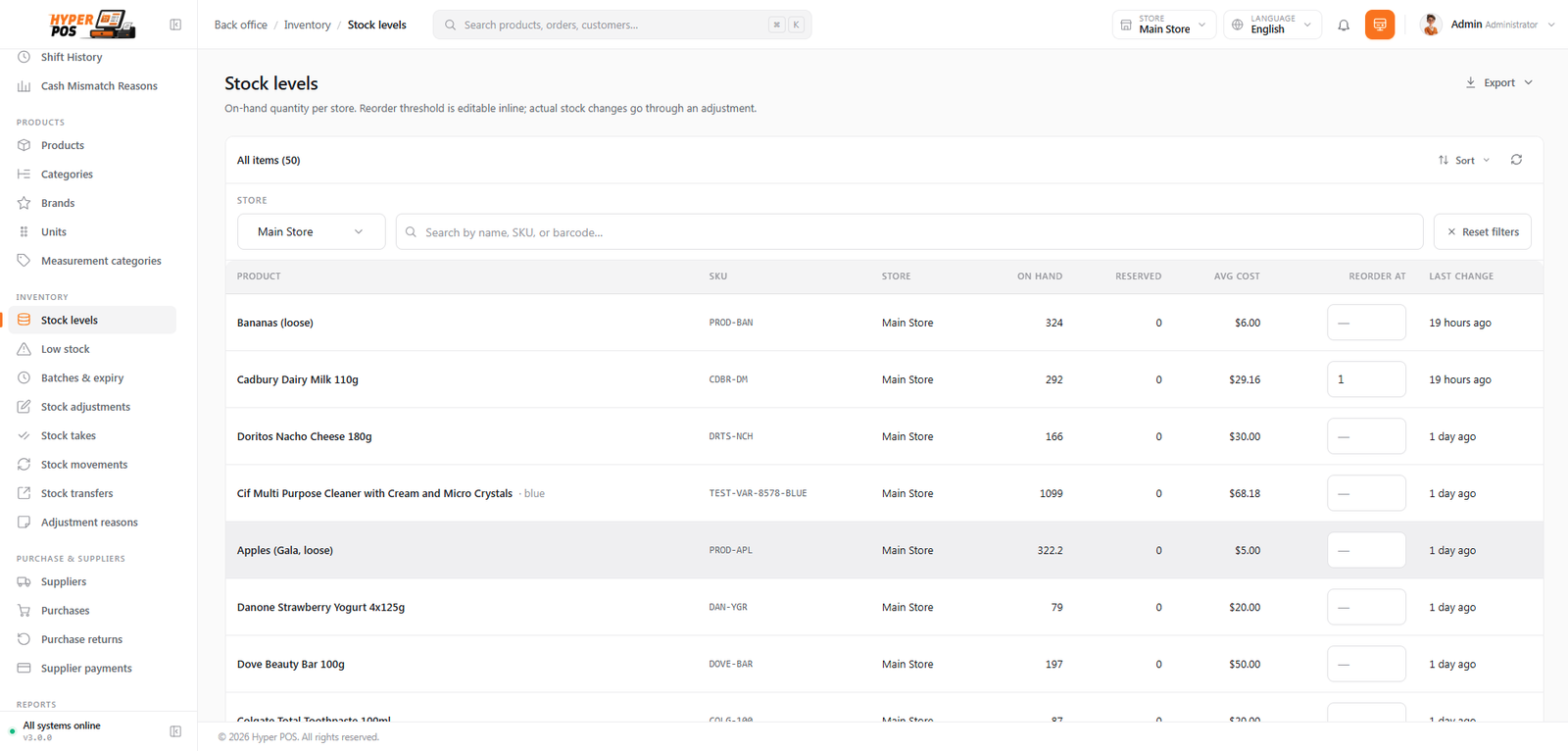Click the Cash Mismatch Reasons chart icon

click(x=24, y=86)
